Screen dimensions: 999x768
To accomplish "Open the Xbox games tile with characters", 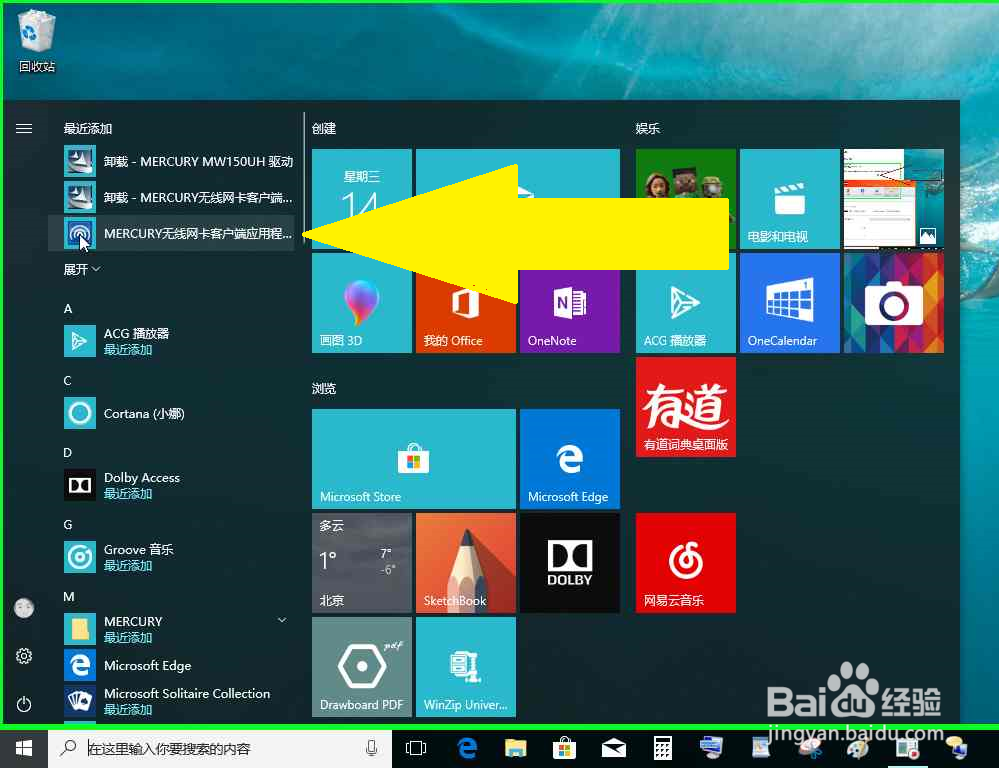I will tap(686, 199).
